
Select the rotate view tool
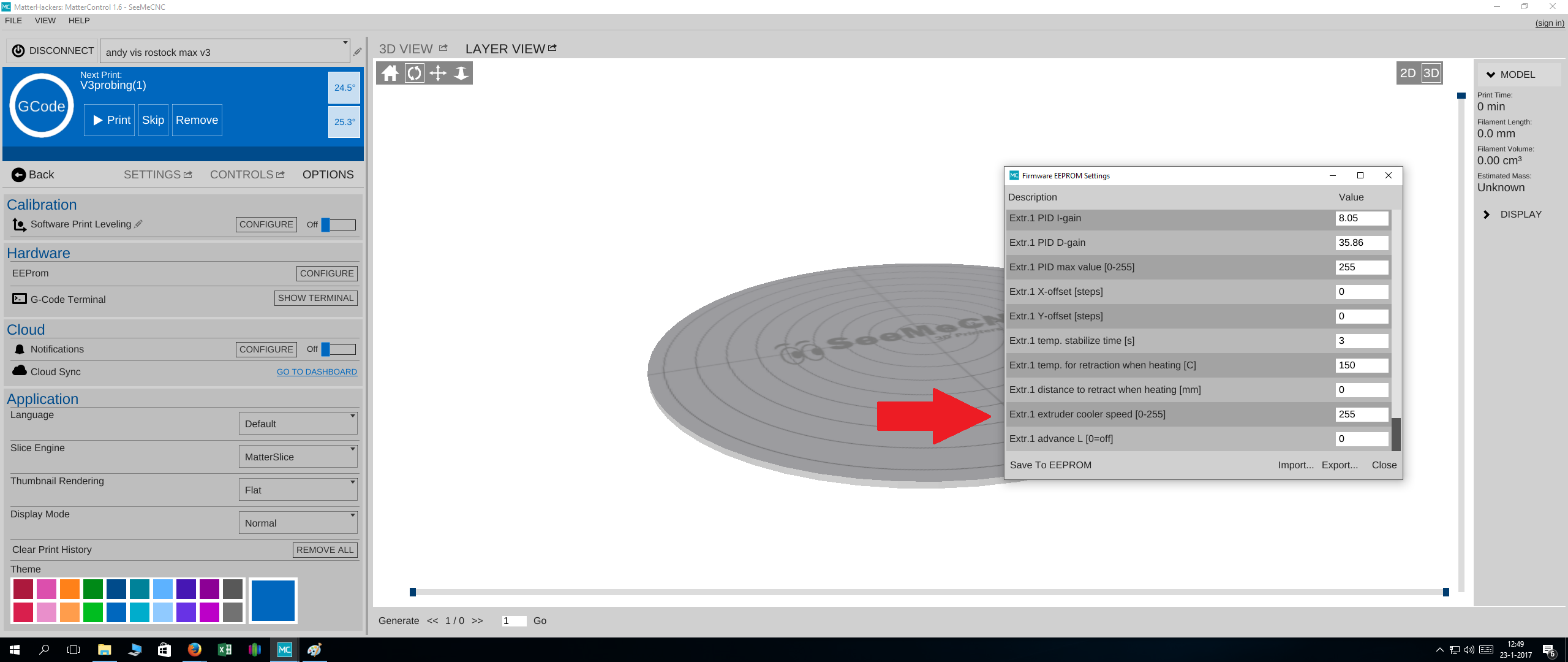[x=414, y=74]
